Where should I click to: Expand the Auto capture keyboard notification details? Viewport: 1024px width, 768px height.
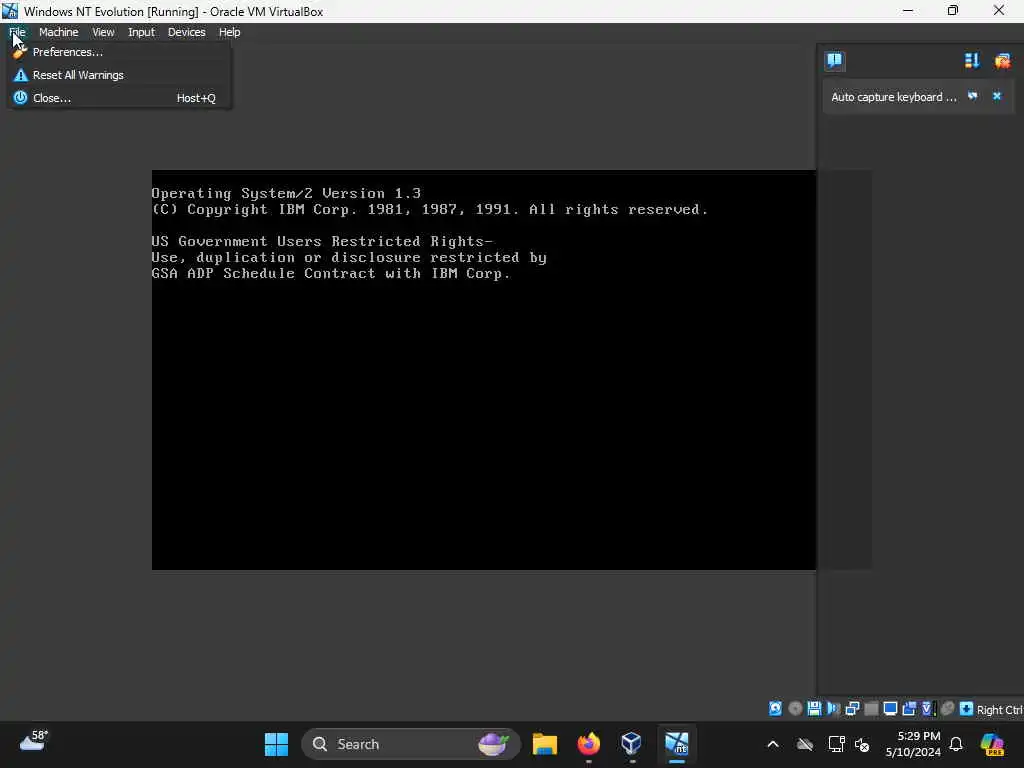pos(972,96)
